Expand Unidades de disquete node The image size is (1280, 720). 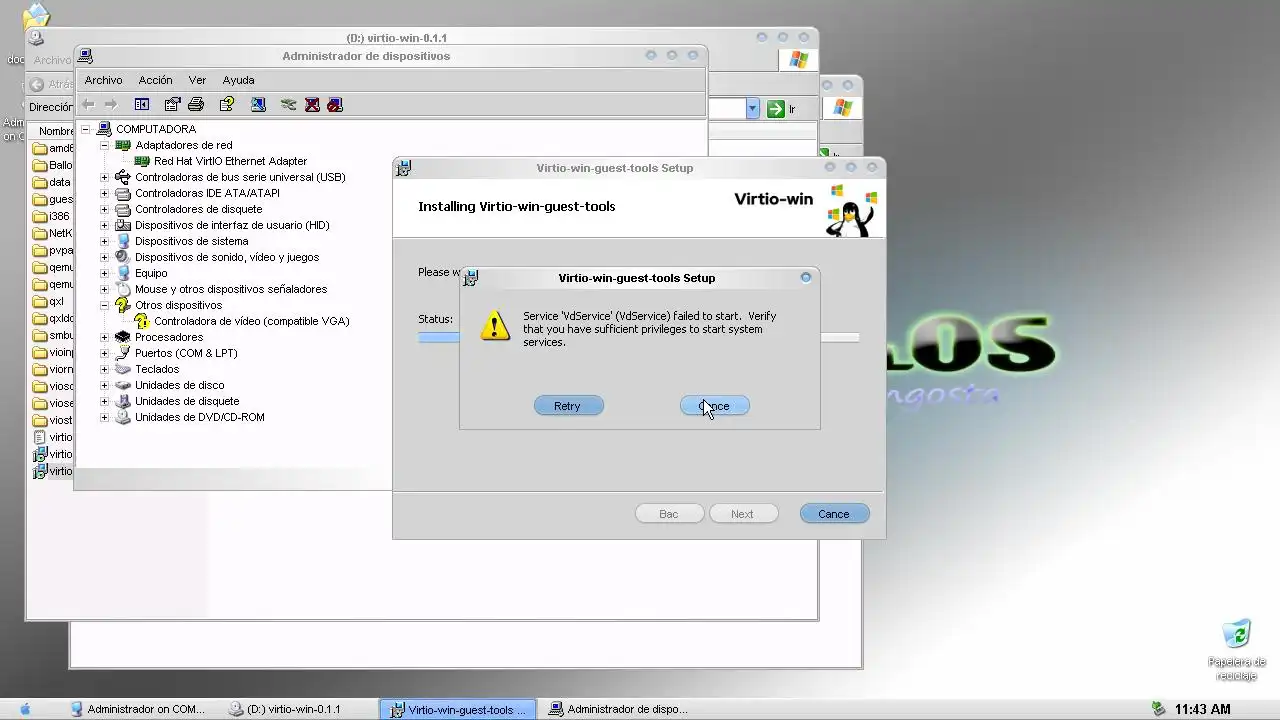104,401
